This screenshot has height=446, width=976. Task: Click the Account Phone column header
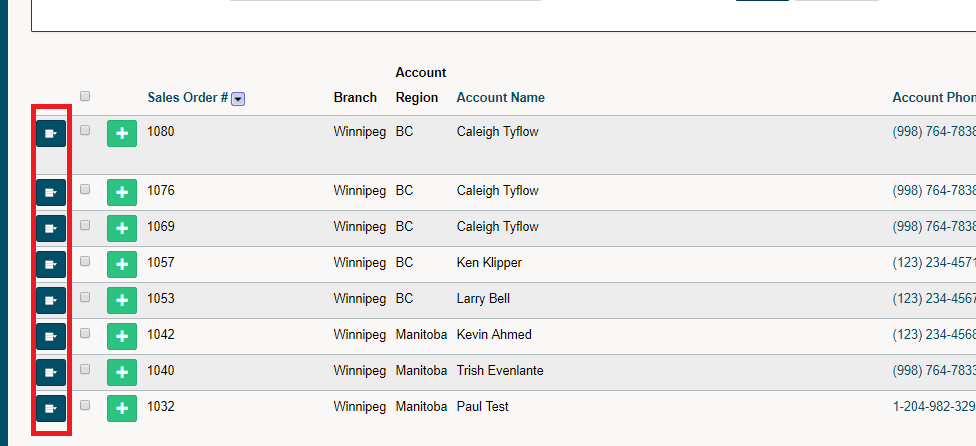(934, 98)
